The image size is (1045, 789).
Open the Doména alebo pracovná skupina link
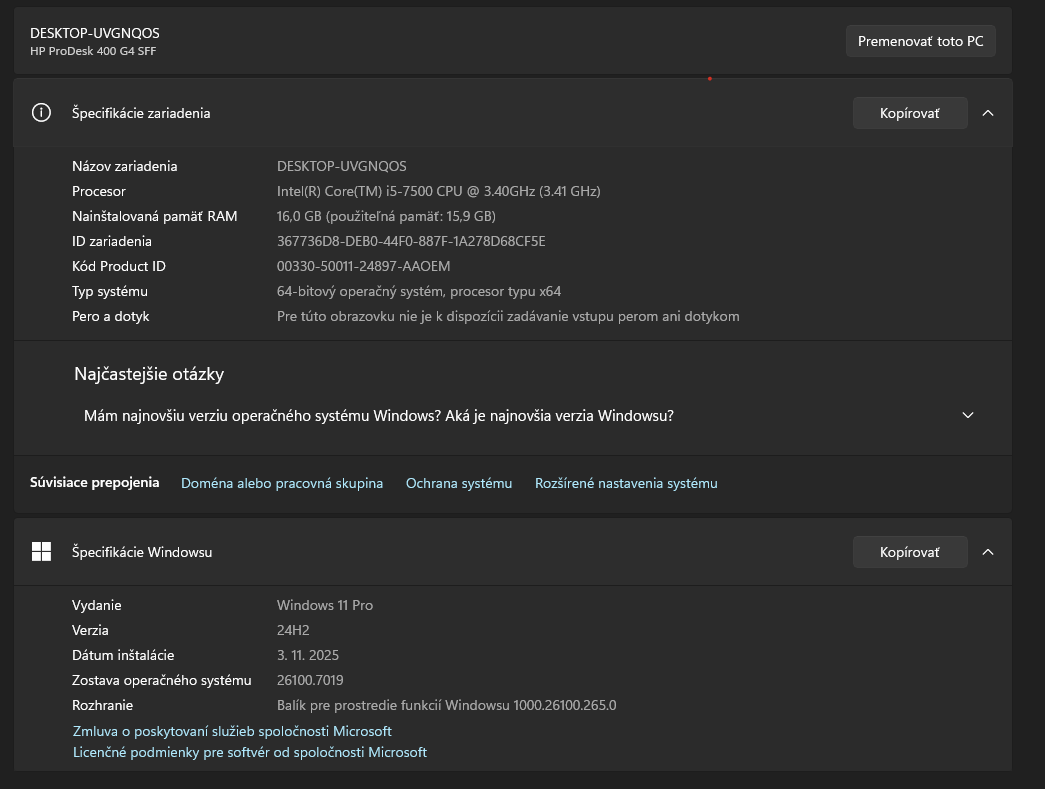click(282, 483)
